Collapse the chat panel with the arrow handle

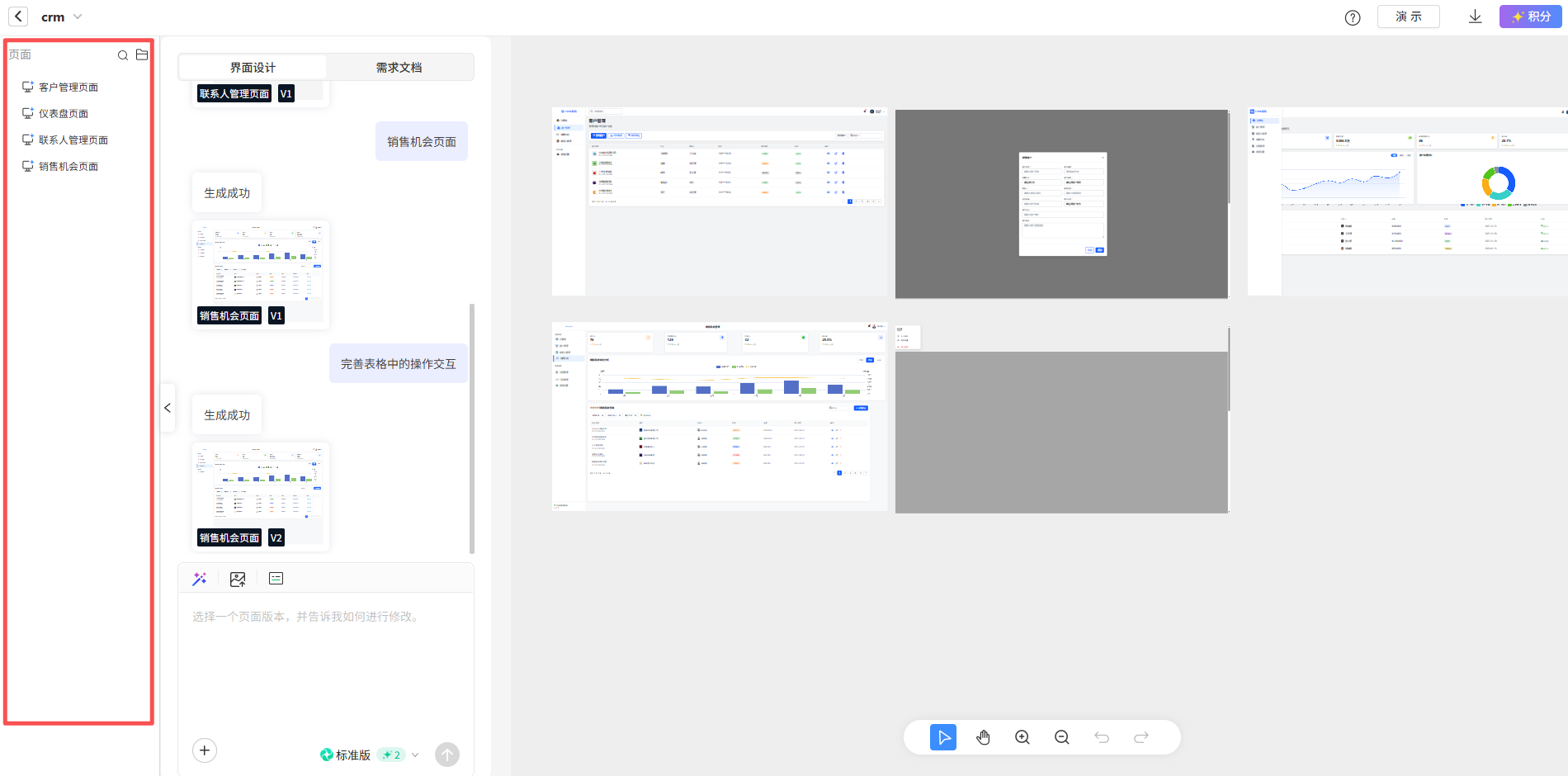tap(168, 408)
